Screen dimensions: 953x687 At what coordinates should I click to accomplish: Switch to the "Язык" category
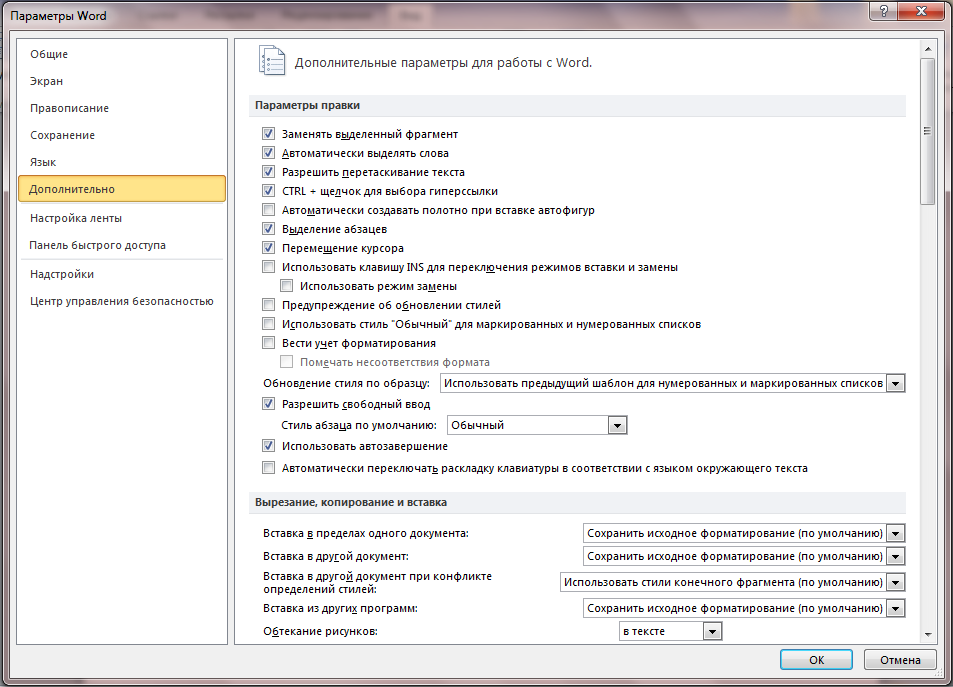[122, 162]
